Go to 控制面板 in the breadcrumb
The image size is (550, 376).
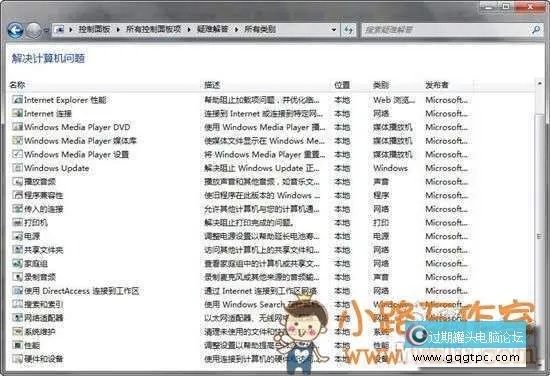tap(94, 29)
